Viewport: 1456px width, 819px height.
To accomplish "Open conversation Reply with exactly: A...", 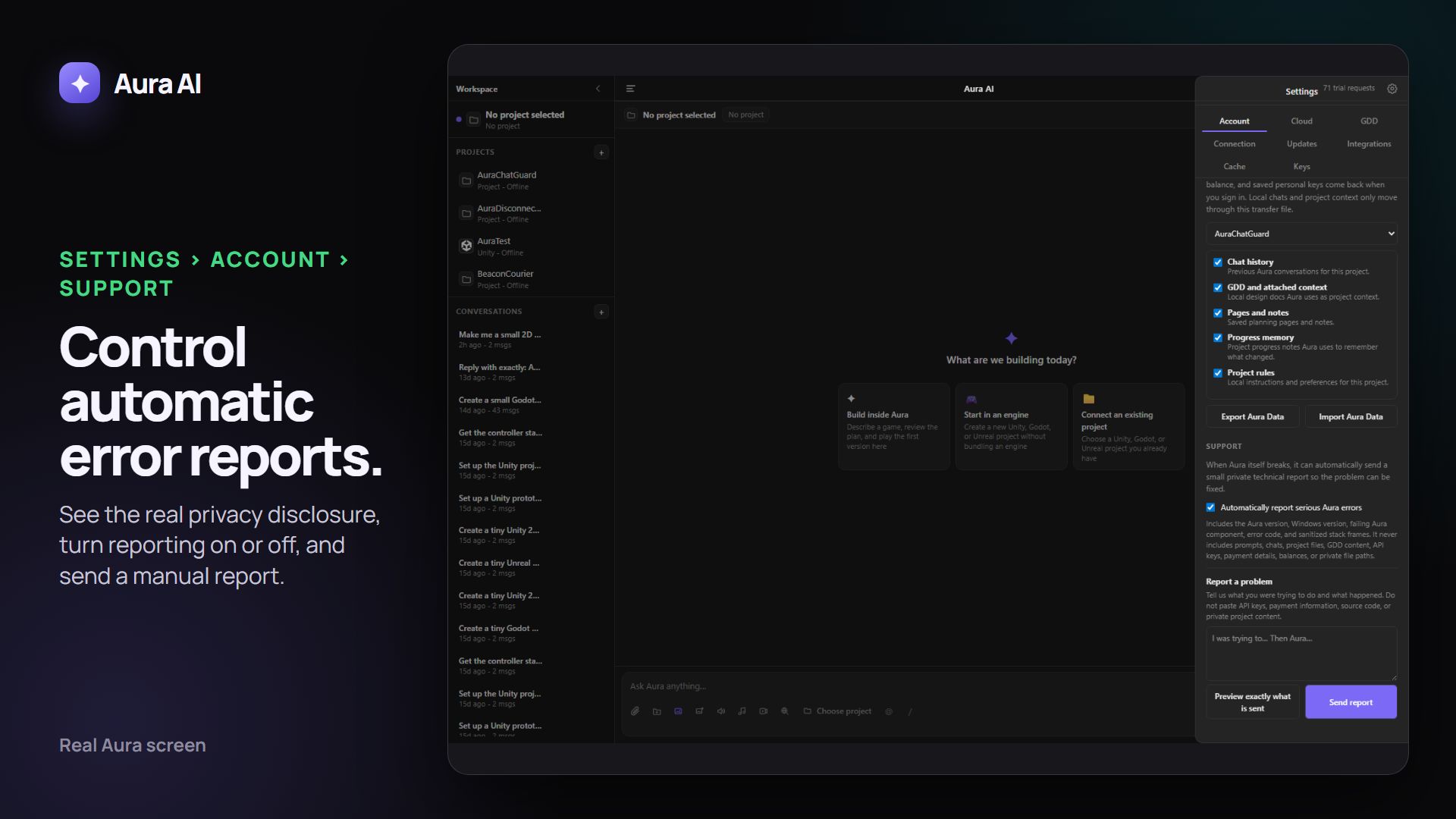I will pyautogui.click(x=531, y=372).
